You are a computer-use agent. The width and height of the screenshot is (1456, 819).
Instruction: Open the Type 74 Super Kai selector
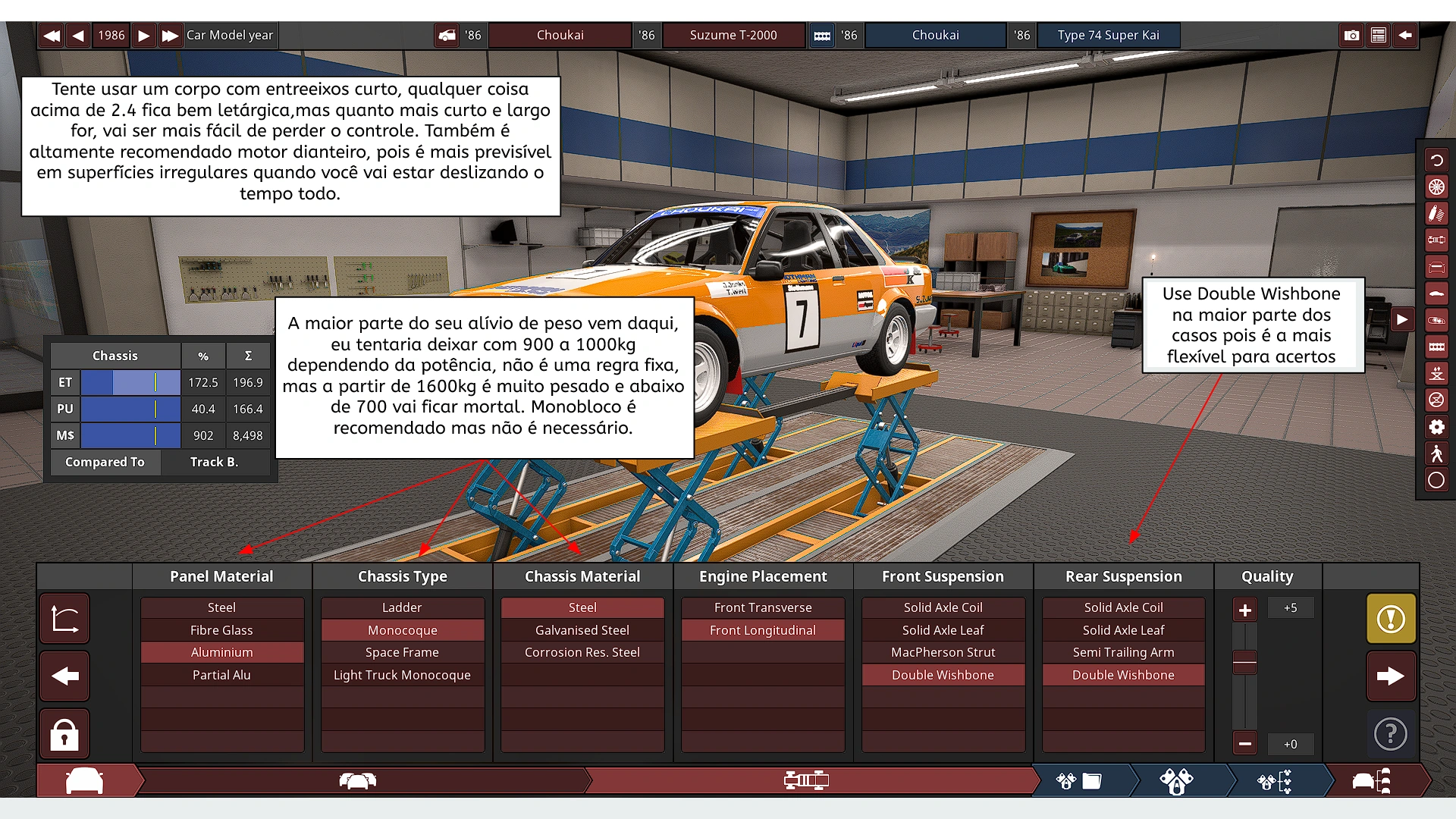click(x=1108, y=36)
